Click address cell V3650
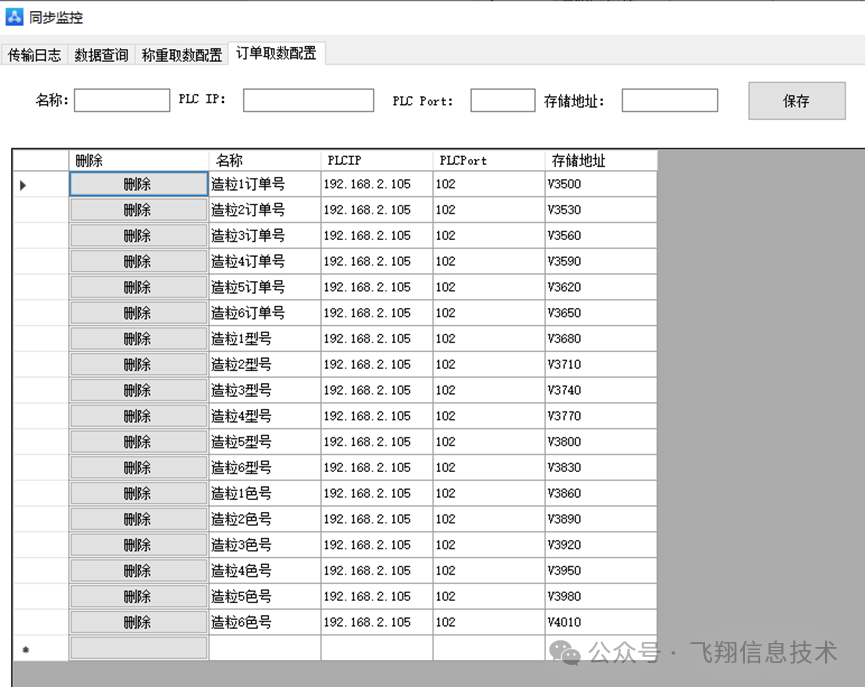The height and width of the screenshot is (687, 865). pyautogui.click(x=601, y=313)
